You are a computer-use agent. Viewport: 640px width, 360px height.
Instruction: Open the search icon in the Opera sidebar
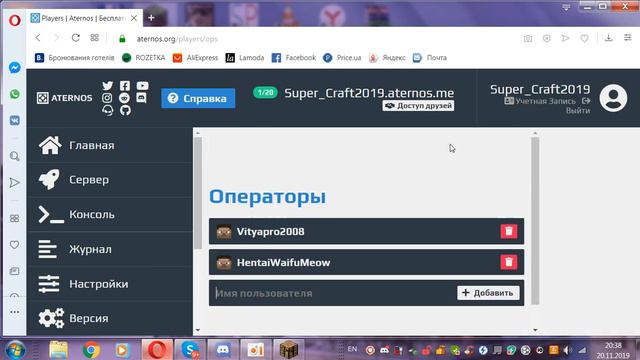click(15, 156)
